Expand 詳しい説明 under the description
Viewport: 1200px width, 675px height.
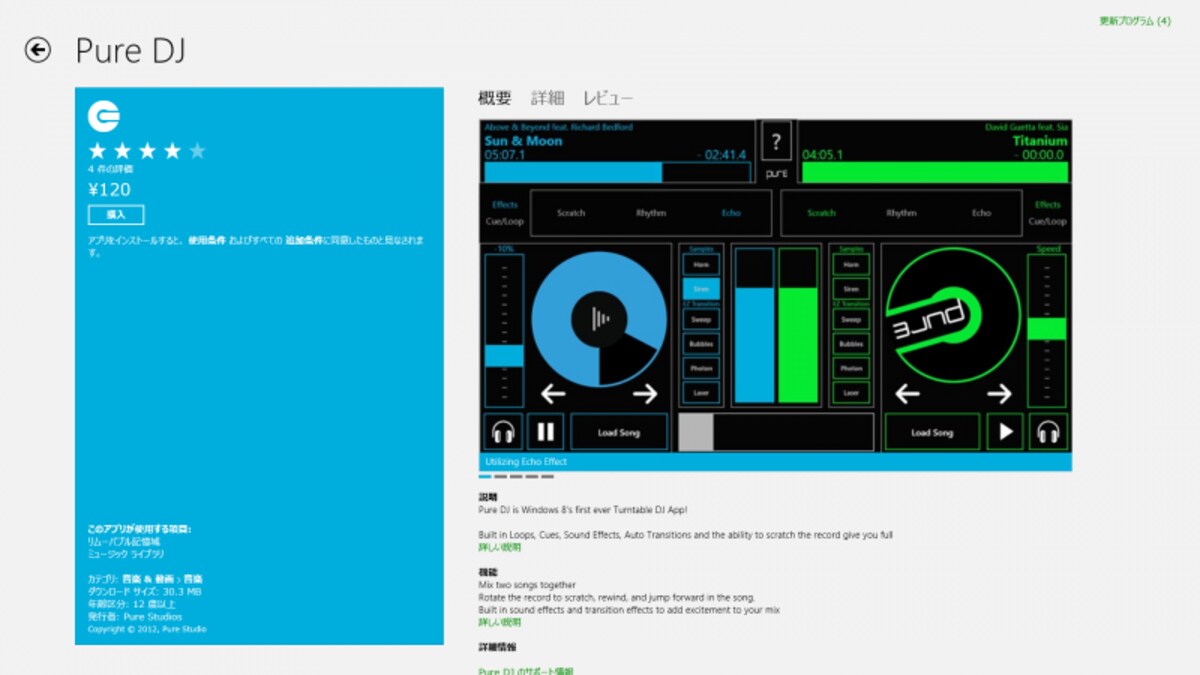click(499, 548)
